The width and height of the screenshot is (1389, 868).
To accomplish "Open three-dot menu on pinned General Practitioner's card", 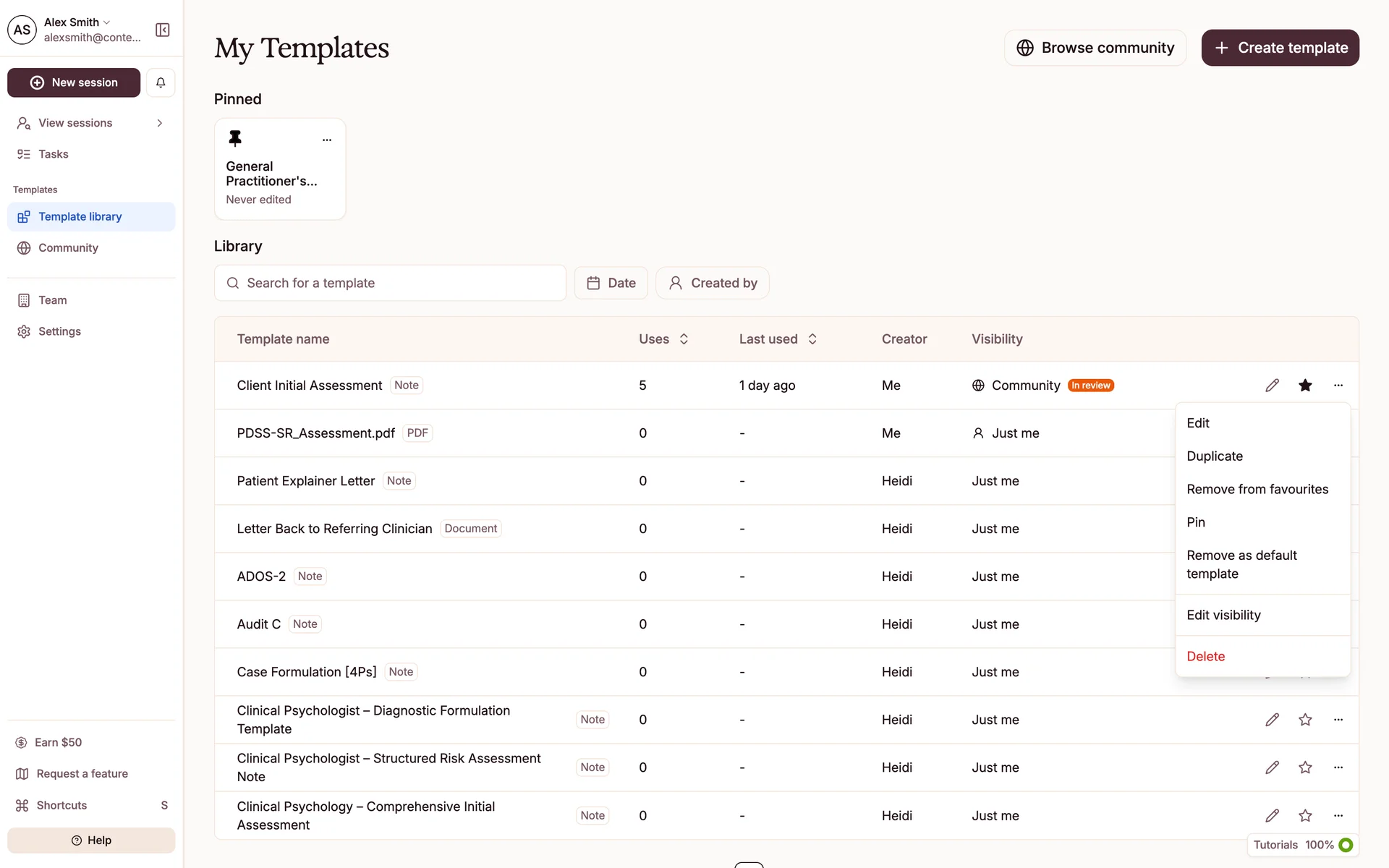I will (x=327, y=140).
